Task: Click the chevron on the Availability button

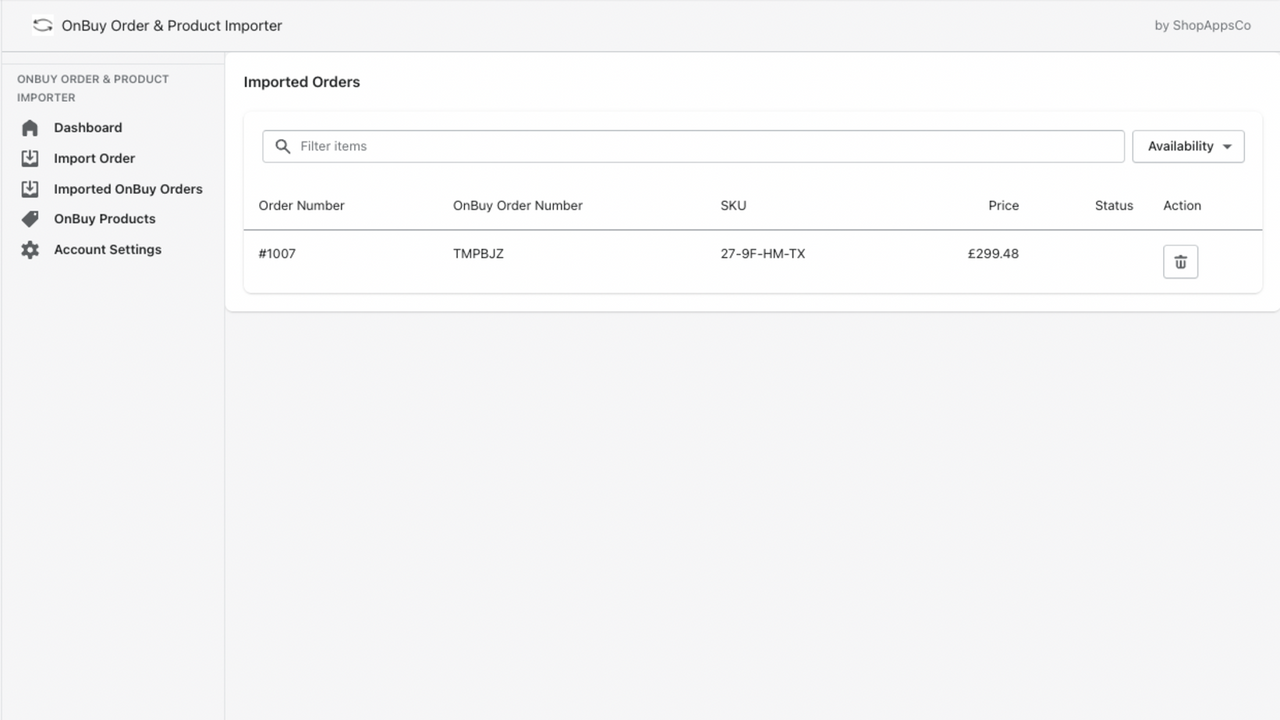Action: pos(1227,146)
